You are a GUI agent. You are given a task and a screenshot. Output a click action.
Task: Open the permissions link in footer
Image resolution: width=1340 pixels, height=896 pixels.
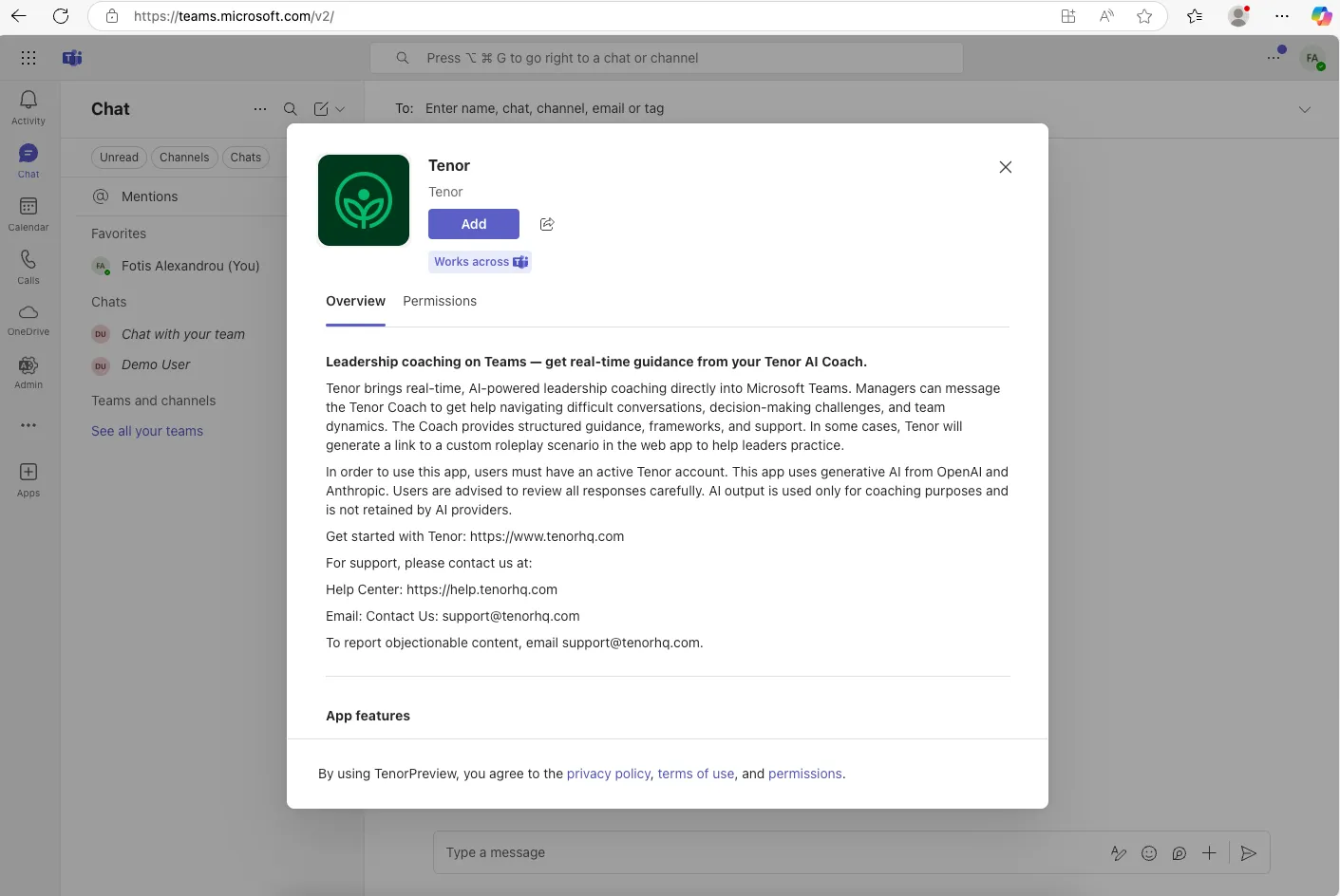[x=805, y=774]
